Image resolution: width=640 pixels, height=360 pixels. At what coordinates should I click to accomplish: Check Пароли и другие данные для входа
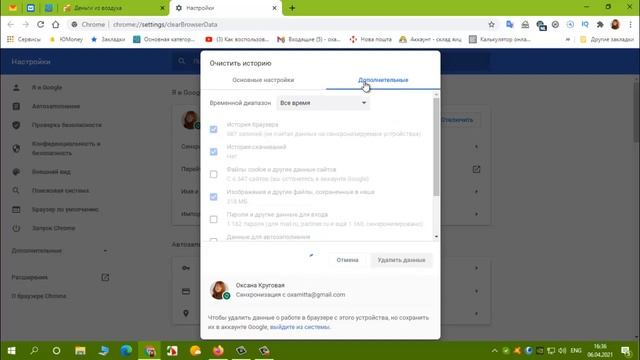click(213, 220)
